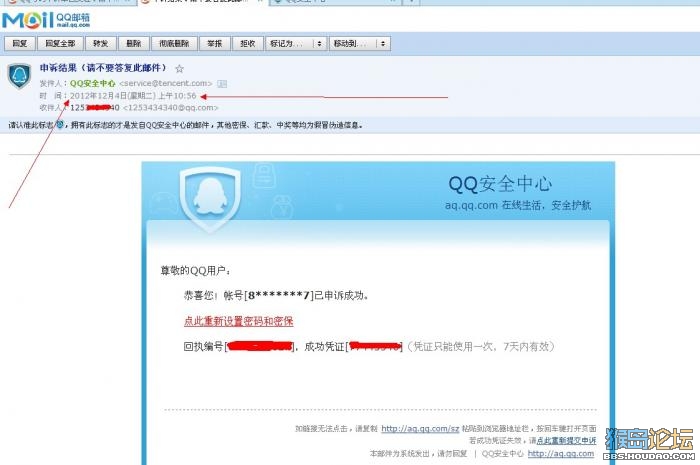Click the QQ Mail logo
This screenshot has width=700, height=465.
(46, 20)
